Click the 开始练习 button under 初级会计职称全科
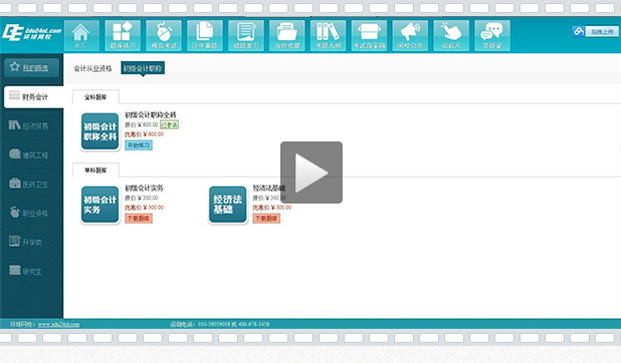This screenshot has height=363, width=621. 139,145
